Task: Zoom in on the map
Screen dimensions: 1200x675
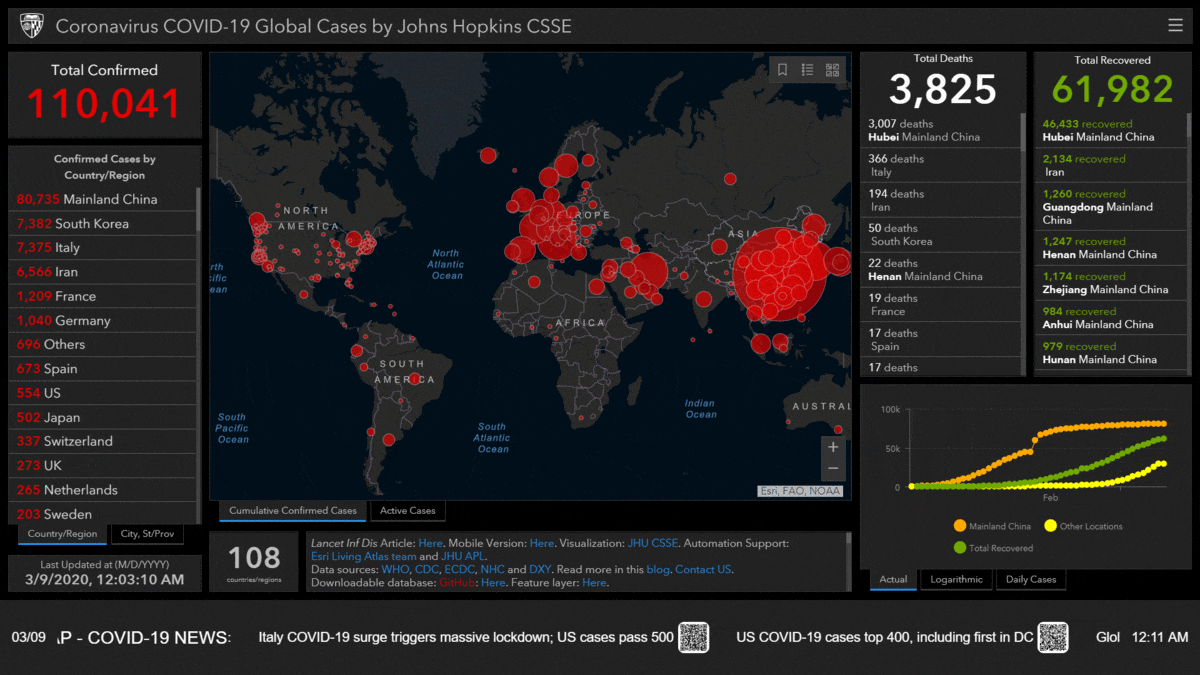Action: (x=833, y=447)
